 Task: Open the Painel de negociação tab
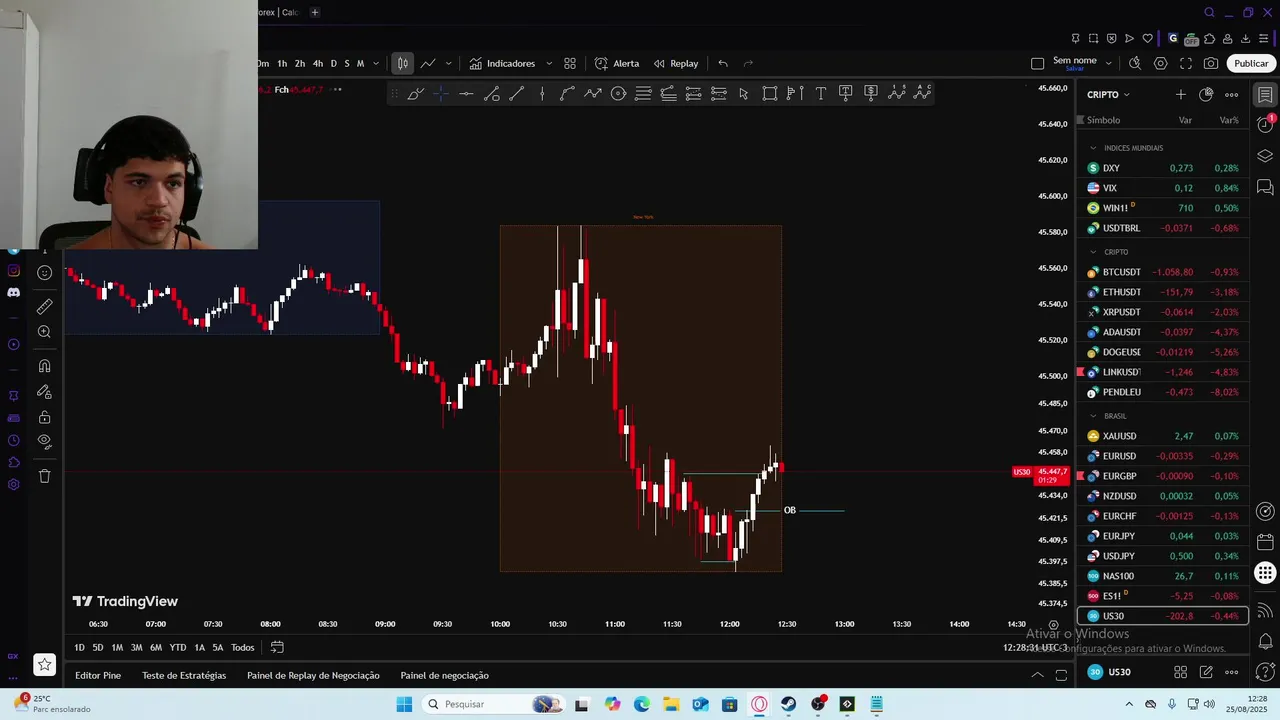point(444,675)
